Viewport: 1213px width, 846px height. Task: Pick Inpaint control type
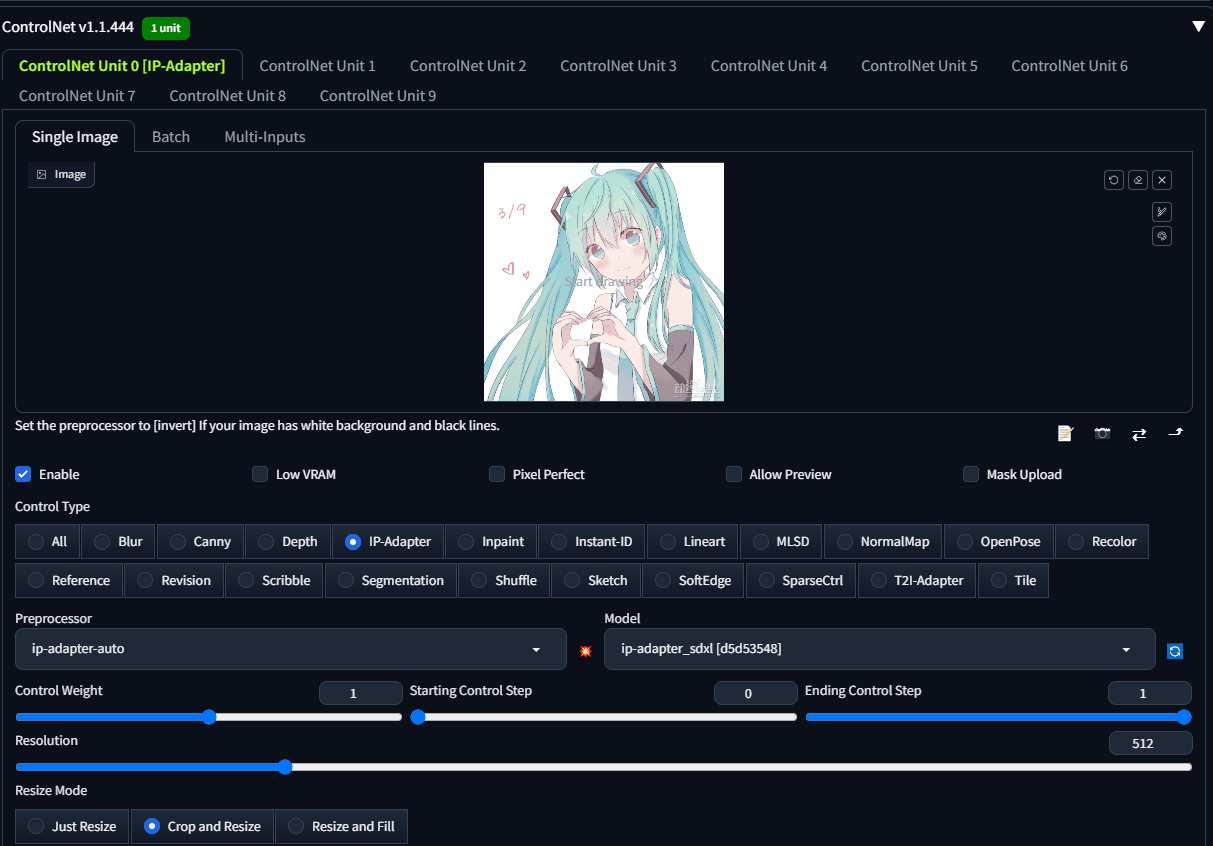pos(491,541)
